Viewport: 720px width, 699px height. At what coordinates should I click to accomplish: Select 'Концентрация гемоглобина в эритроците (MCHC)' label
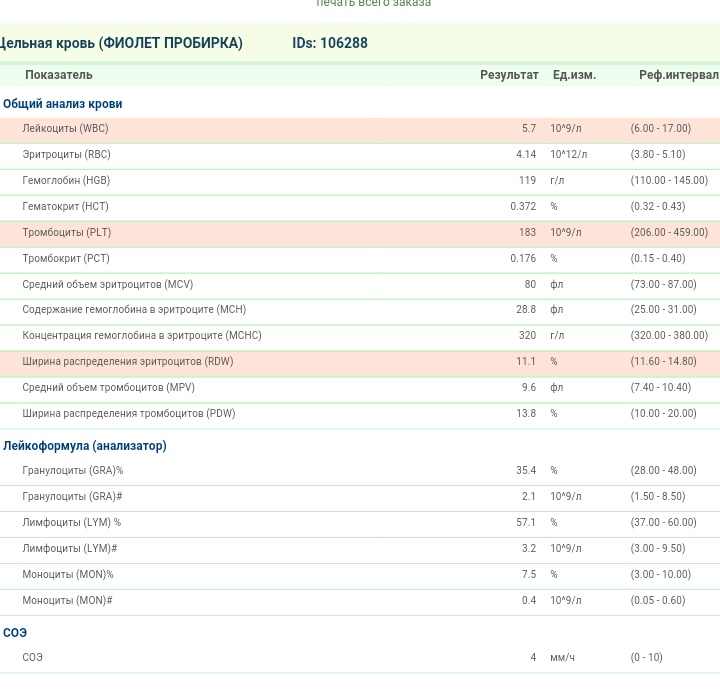[142, 335]
